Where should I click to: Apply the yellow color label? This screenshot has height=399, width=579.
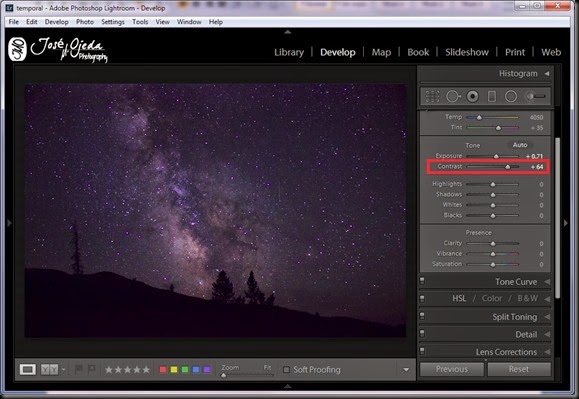click(174, 369)
